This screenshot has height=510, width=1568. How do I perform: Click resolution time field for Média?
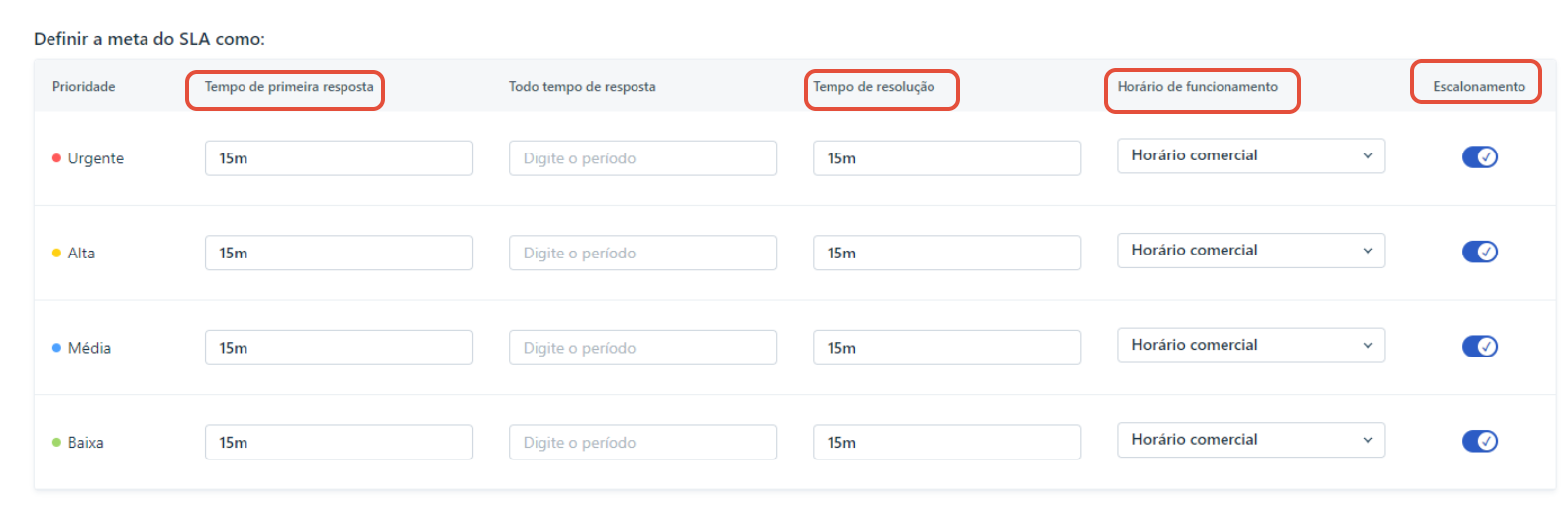pos(946,348)
